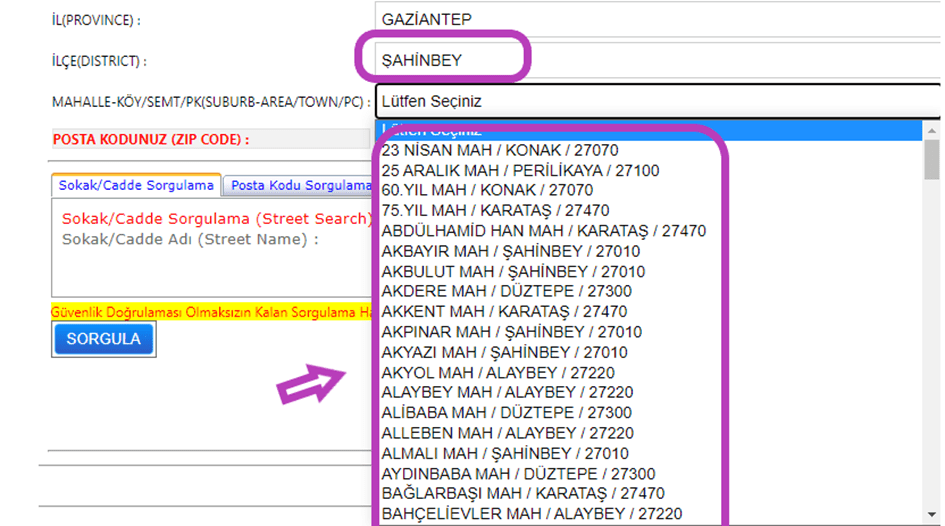
Task: Choose ABDÜLHAMİD HAN MAH / KARATAŞ option
Action: click(543, 231)
